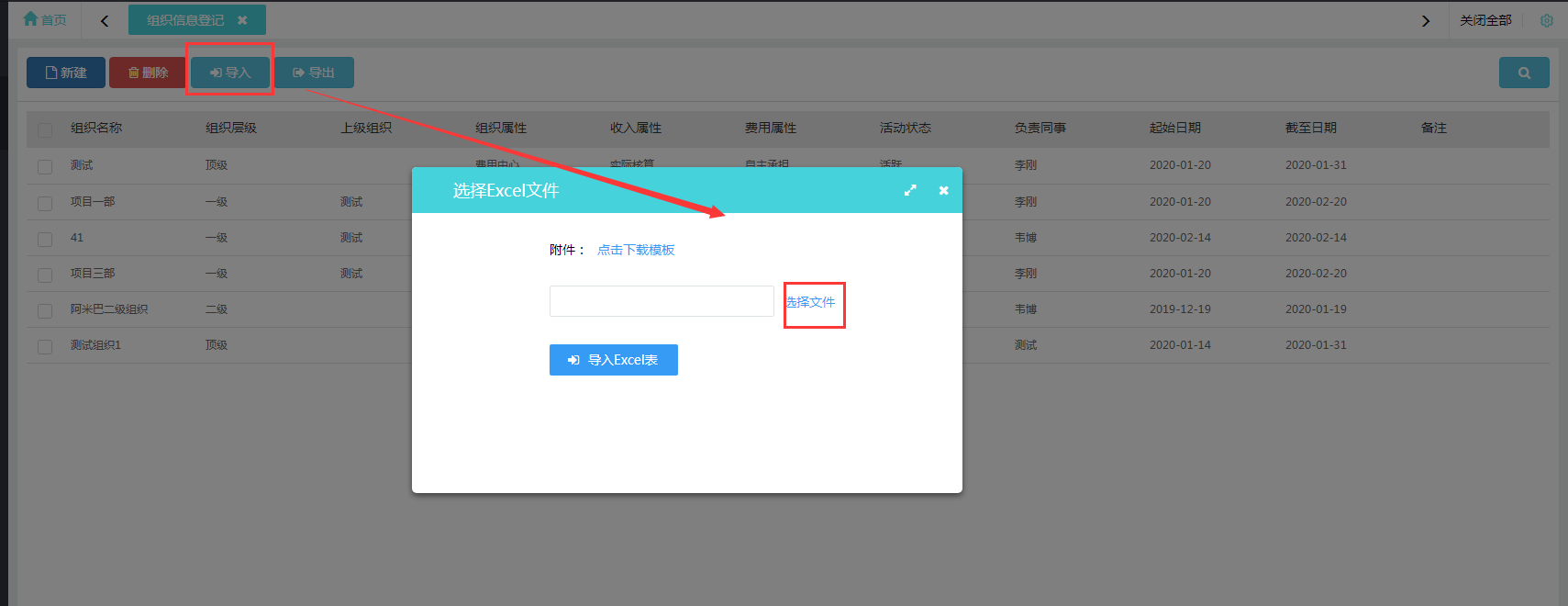Tick the checkbox for 测试组织1

(45, 346)
